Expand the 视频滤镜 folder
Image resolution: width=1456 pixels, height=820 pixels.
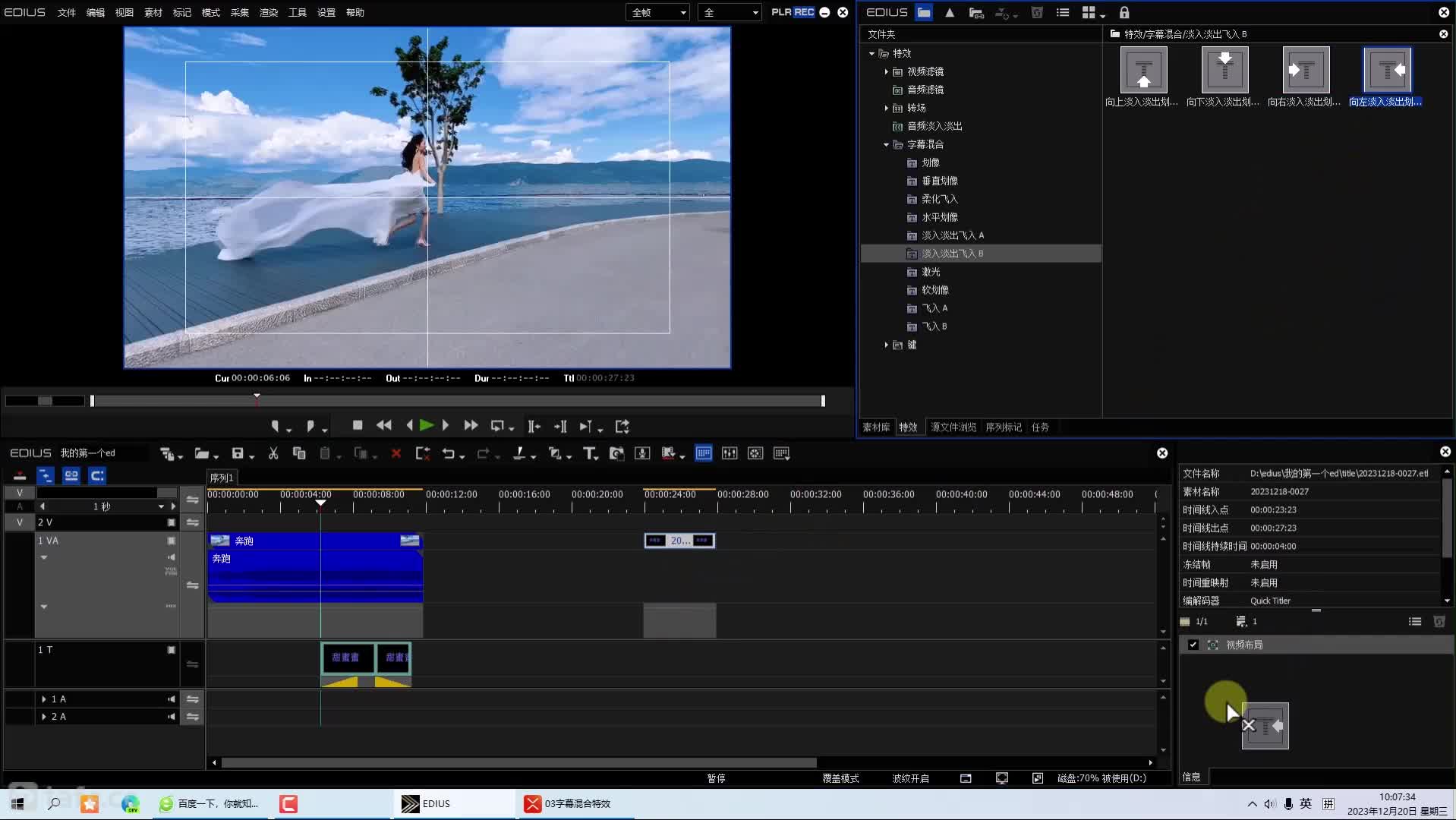click(886, 71)
